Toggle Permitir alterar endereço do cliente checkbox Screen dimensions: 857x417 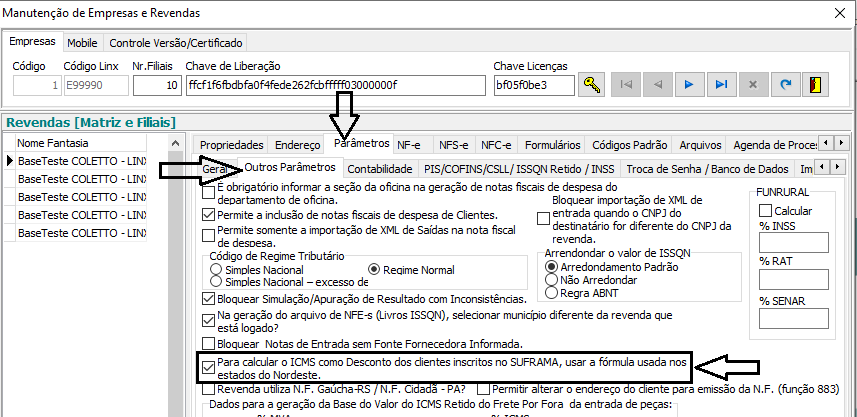483,390
